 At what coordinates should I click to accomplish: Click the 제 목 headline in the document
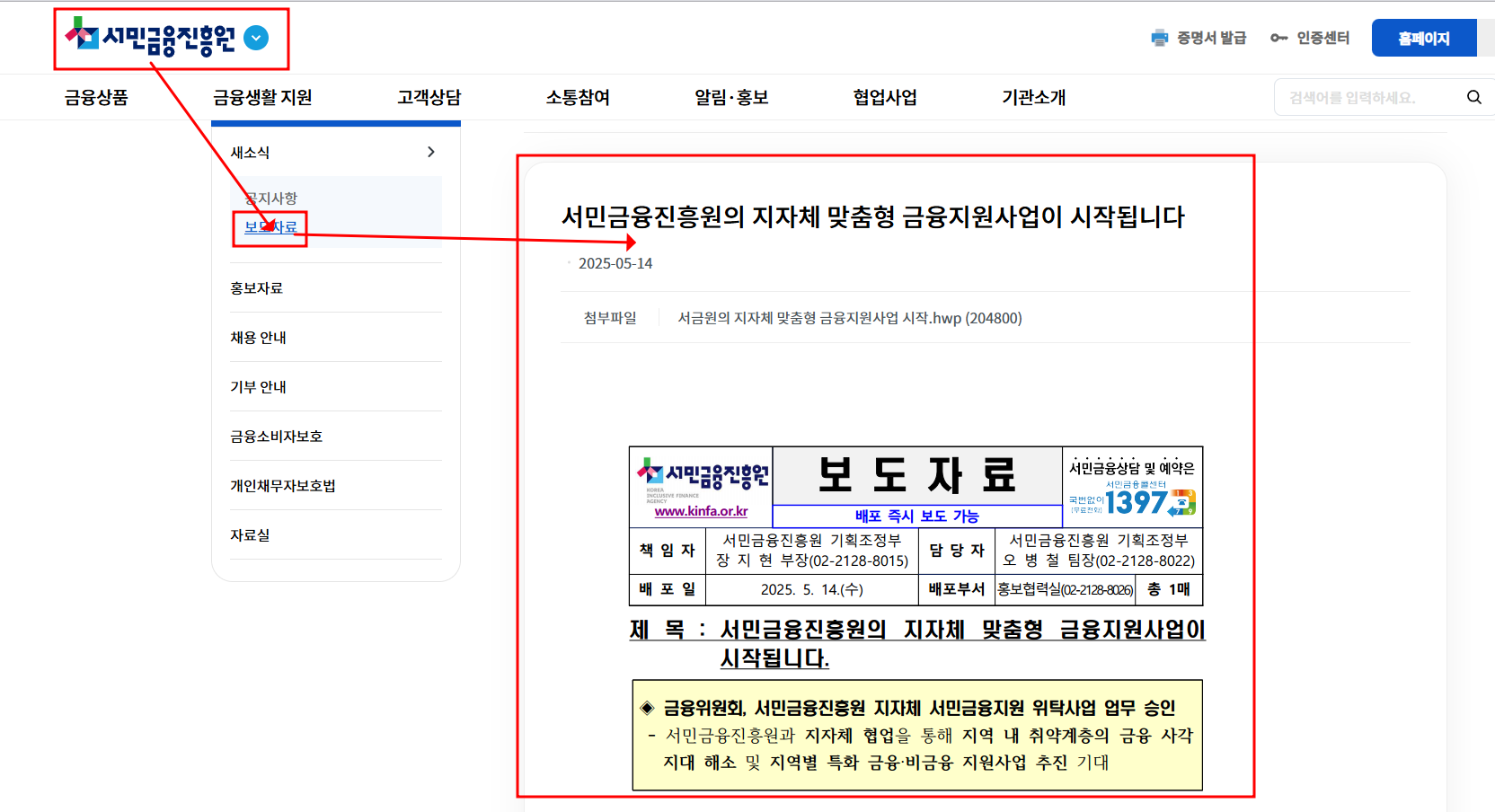click(x=916, y=643)
